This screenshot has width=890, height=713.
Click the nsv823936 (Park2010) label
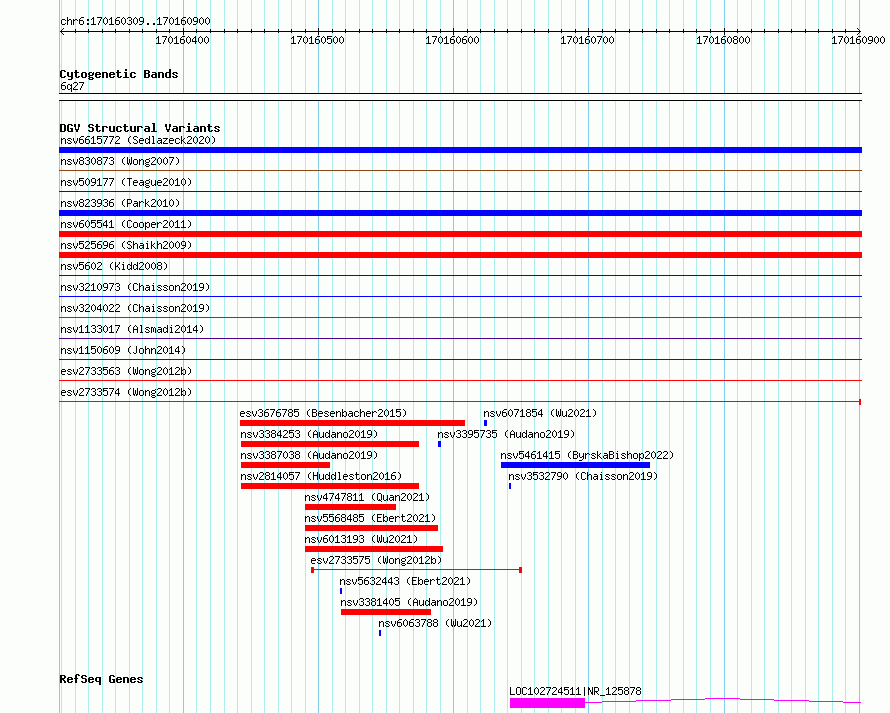point(120,203)
